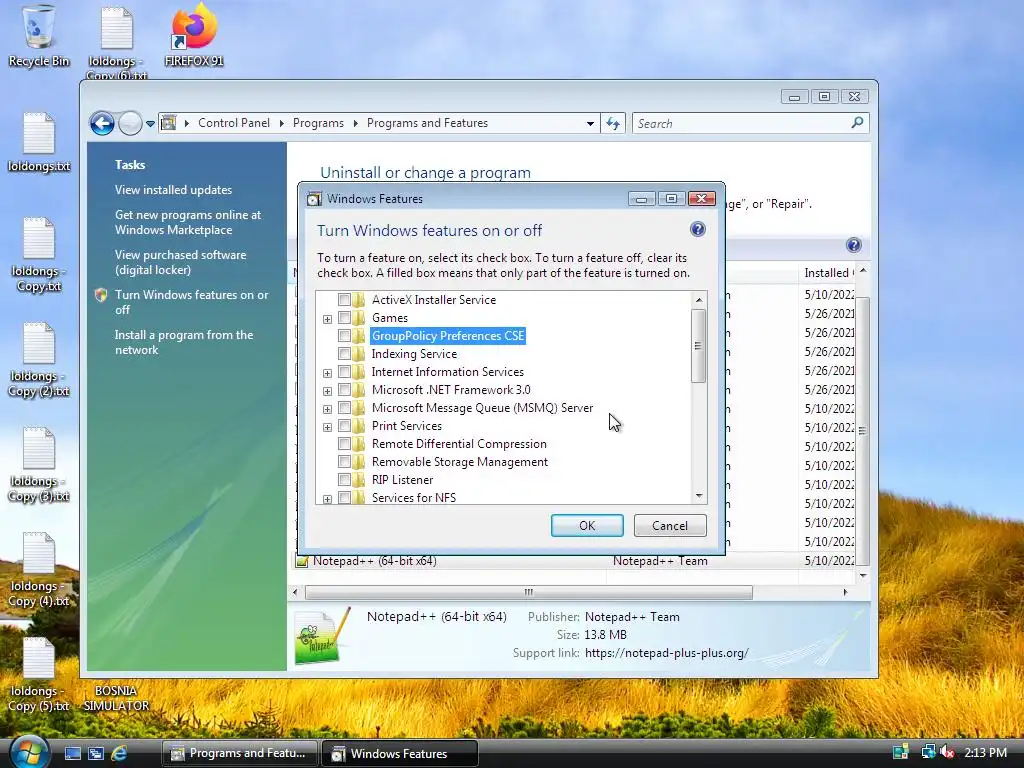
Task: Select loldongs - Copy (2).txt desktop file
Action: tap(39, 360)
